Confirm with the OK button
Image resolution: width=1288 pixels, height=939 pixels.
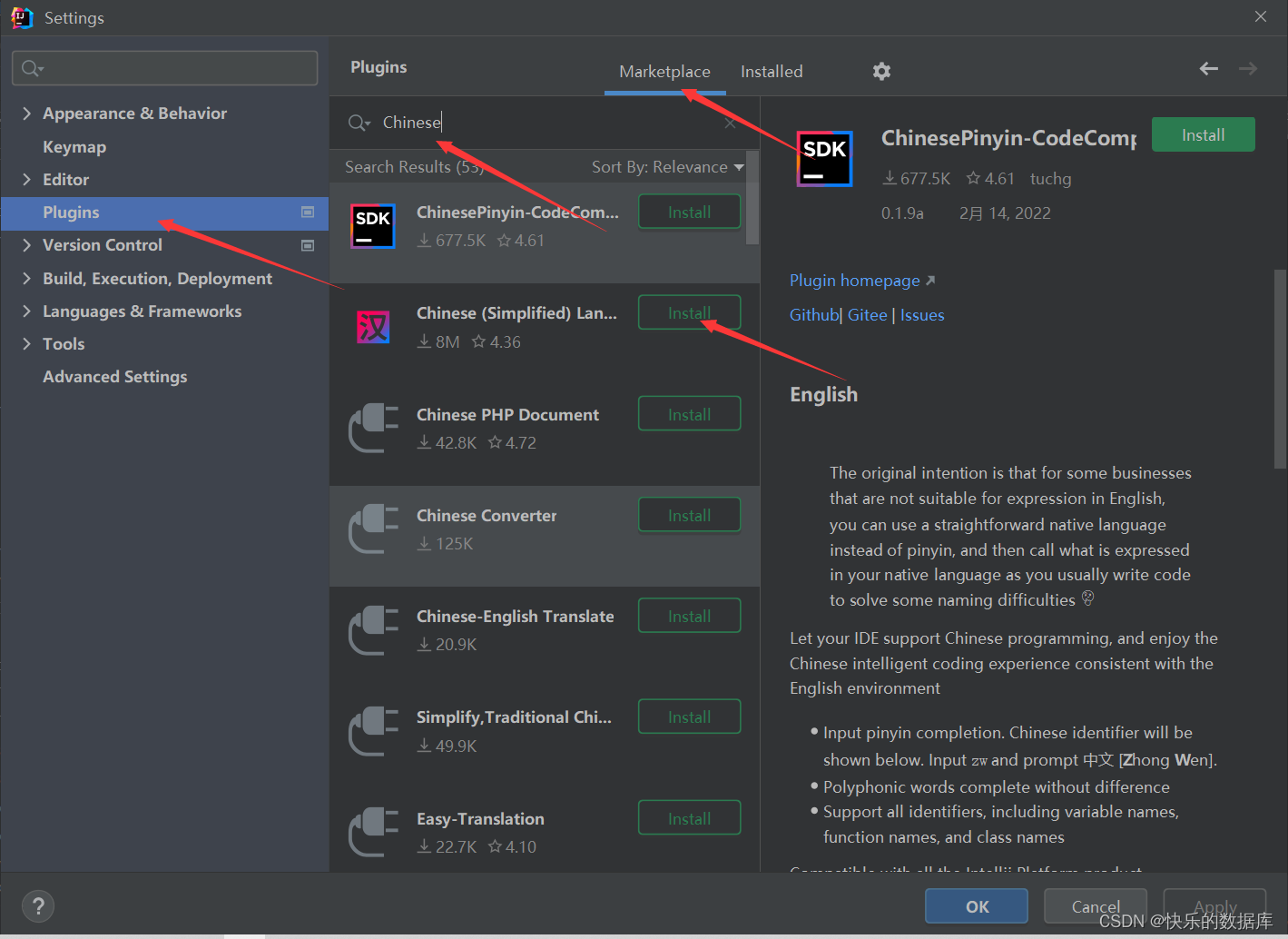point(977,906)
